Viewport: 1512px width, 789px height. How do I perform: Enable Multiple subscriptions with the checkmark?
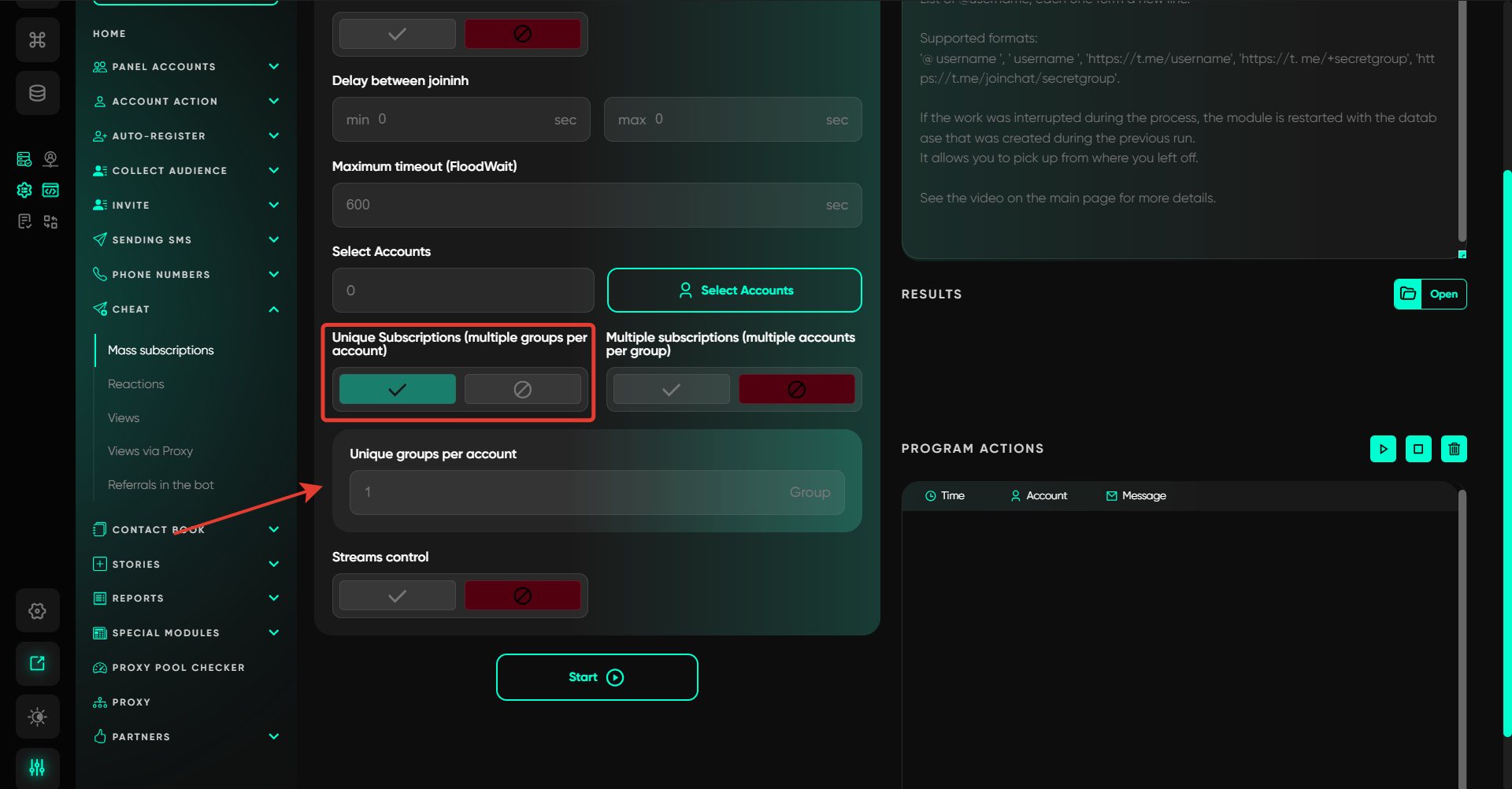[671, 390]
